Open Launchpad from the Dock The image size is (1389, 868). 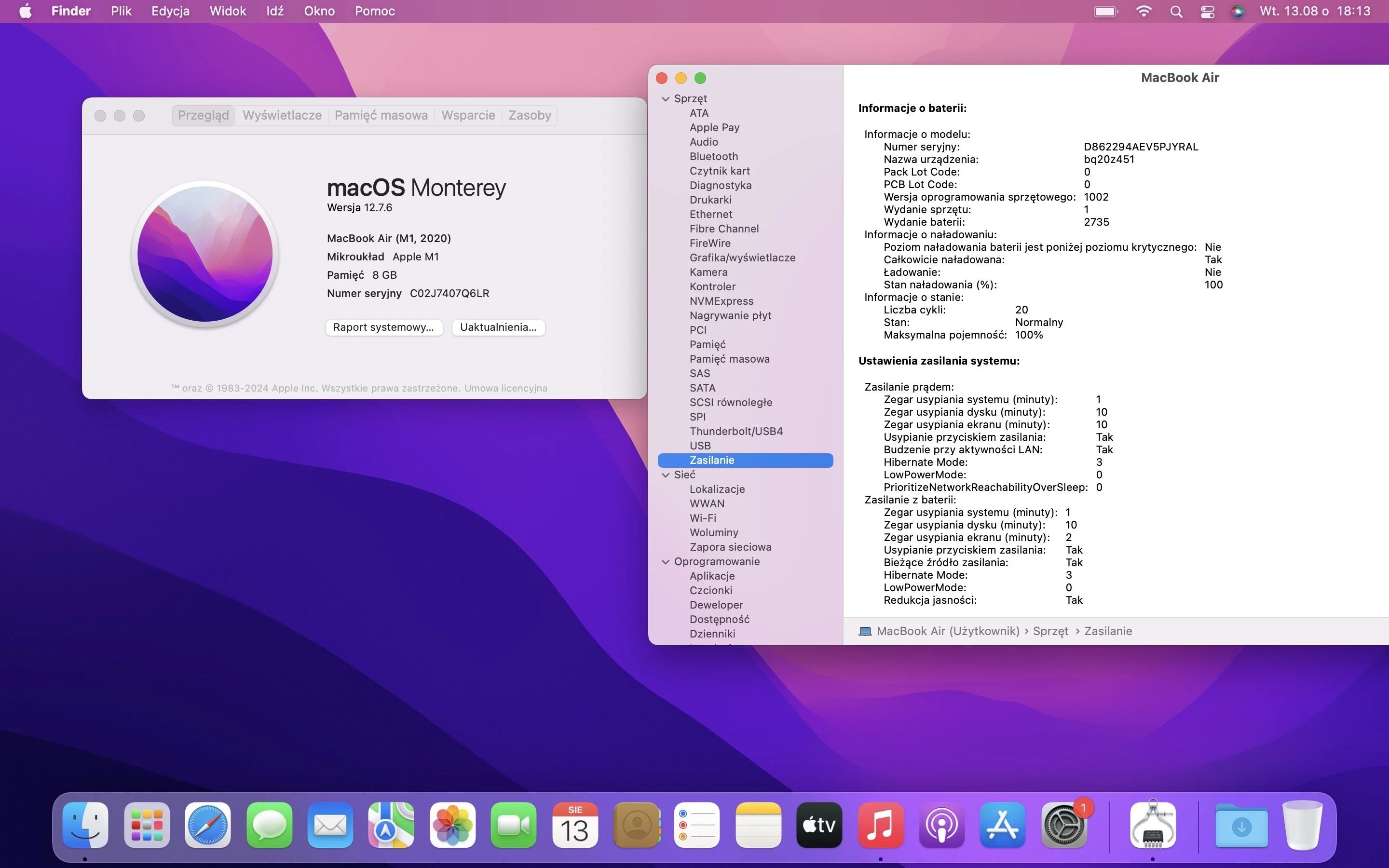146,825
